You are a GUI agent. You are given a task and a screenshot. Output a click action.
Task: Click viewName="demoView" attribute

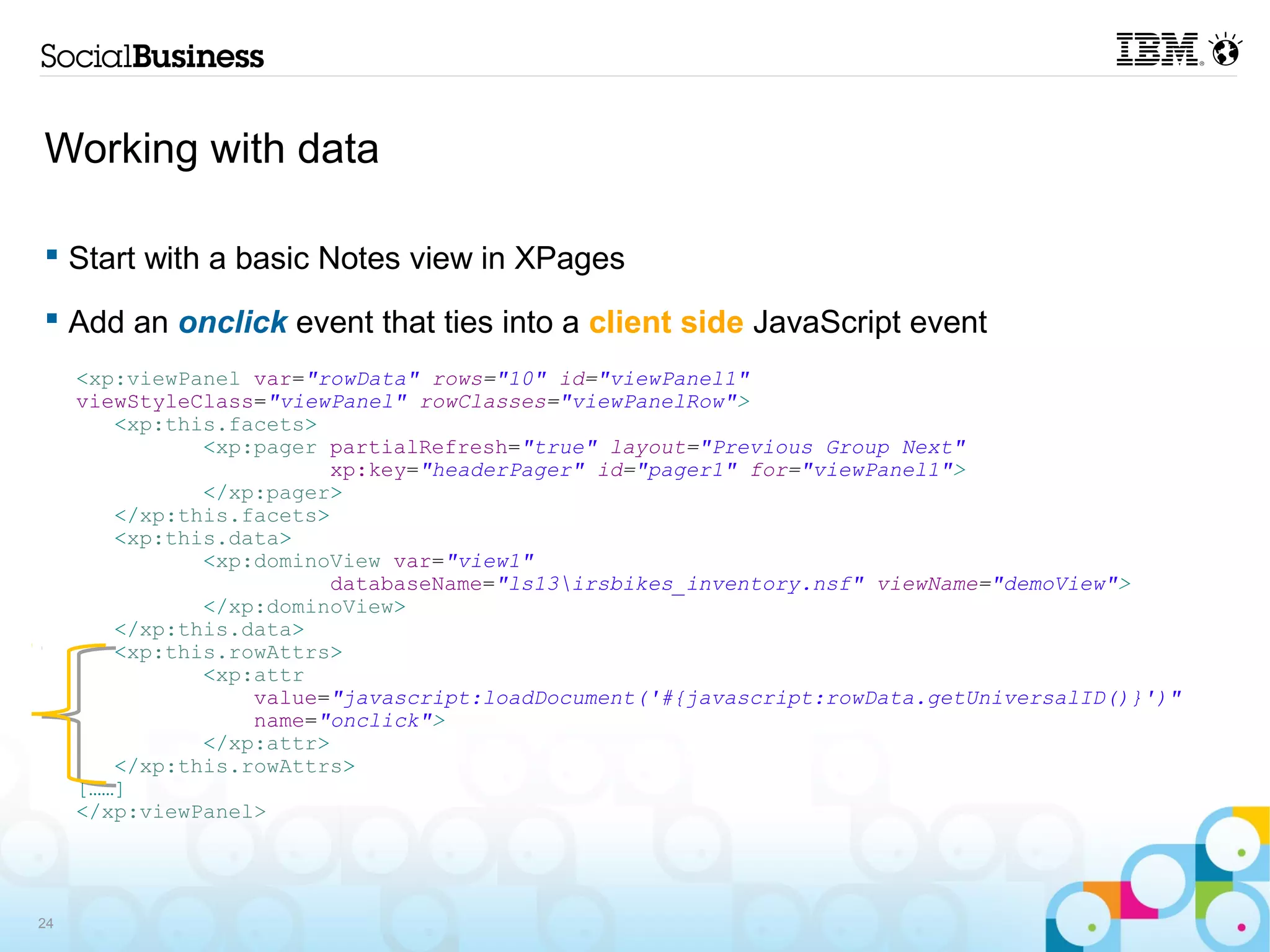(998, 584)
